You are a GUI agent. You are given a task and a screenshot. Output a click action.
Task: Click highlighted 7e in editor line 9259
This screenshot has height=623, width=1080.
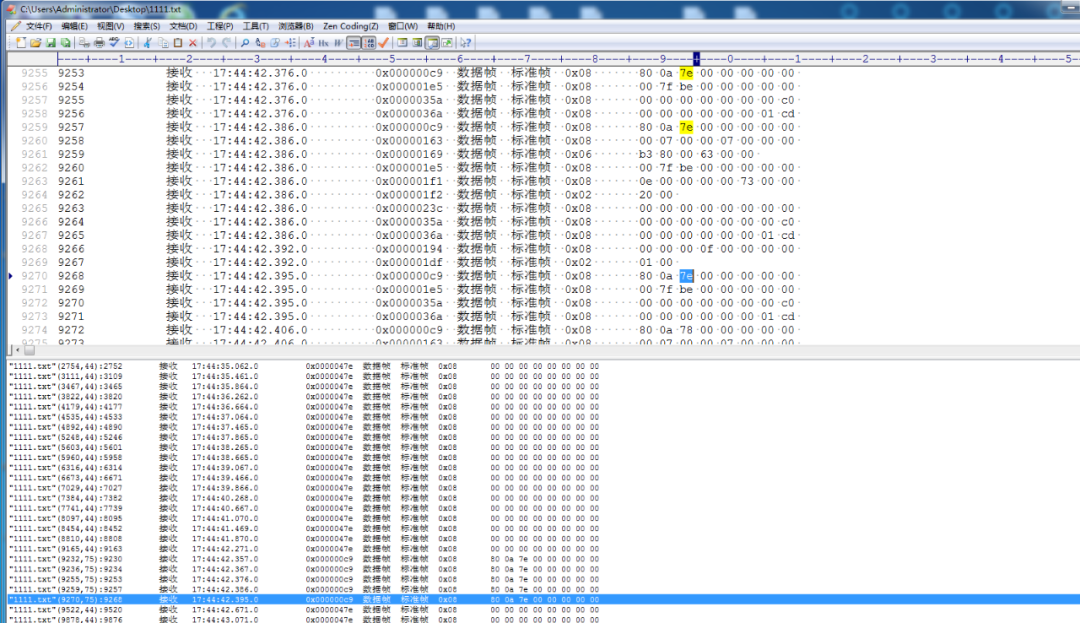[x=686, y=127]
